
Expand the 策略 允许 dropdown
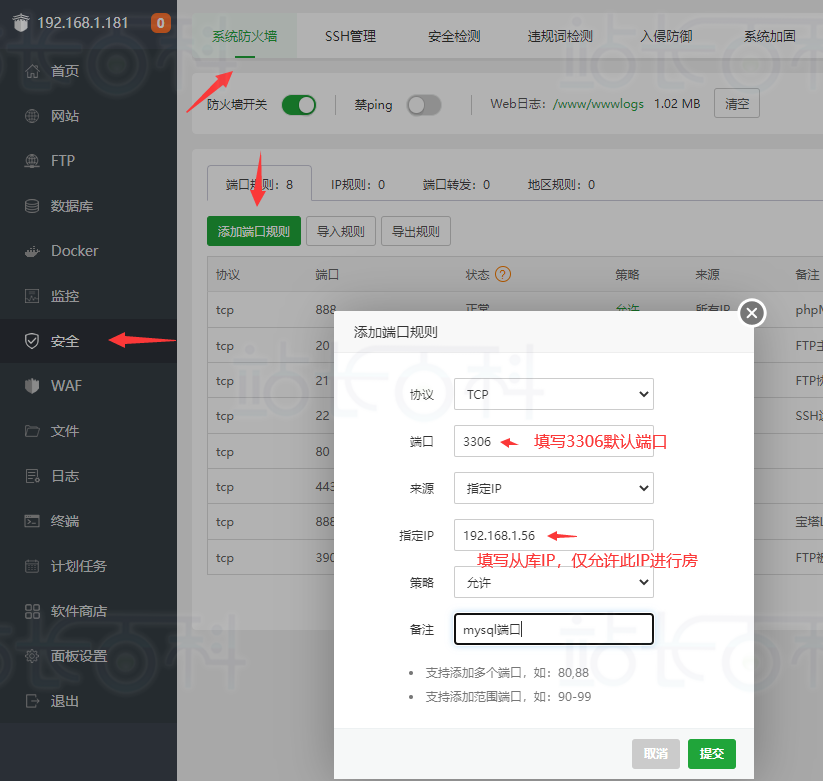(x=553, y=582)
